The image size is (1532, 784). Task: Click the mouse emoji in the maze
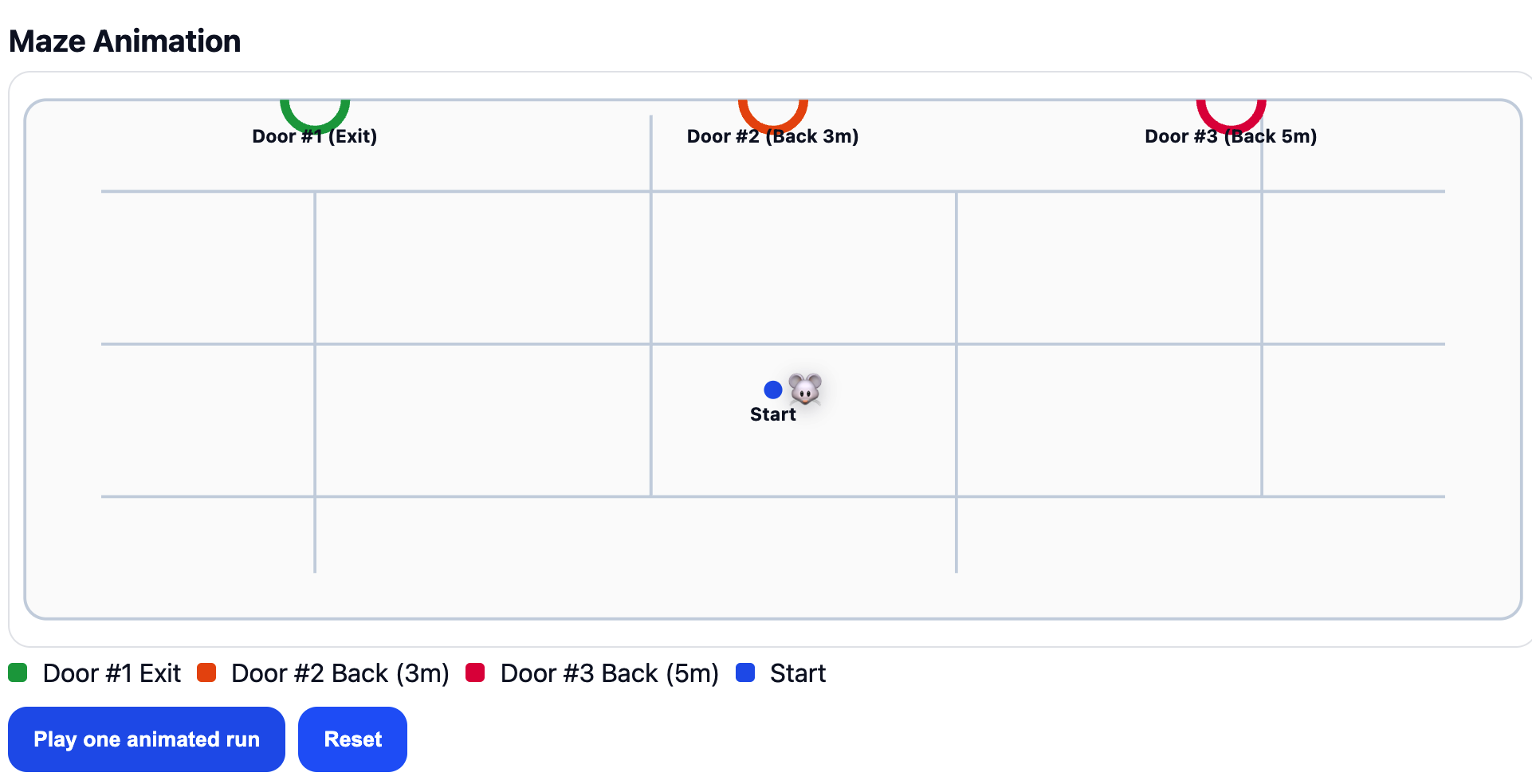pyautogui.click(x=805, y=389)
